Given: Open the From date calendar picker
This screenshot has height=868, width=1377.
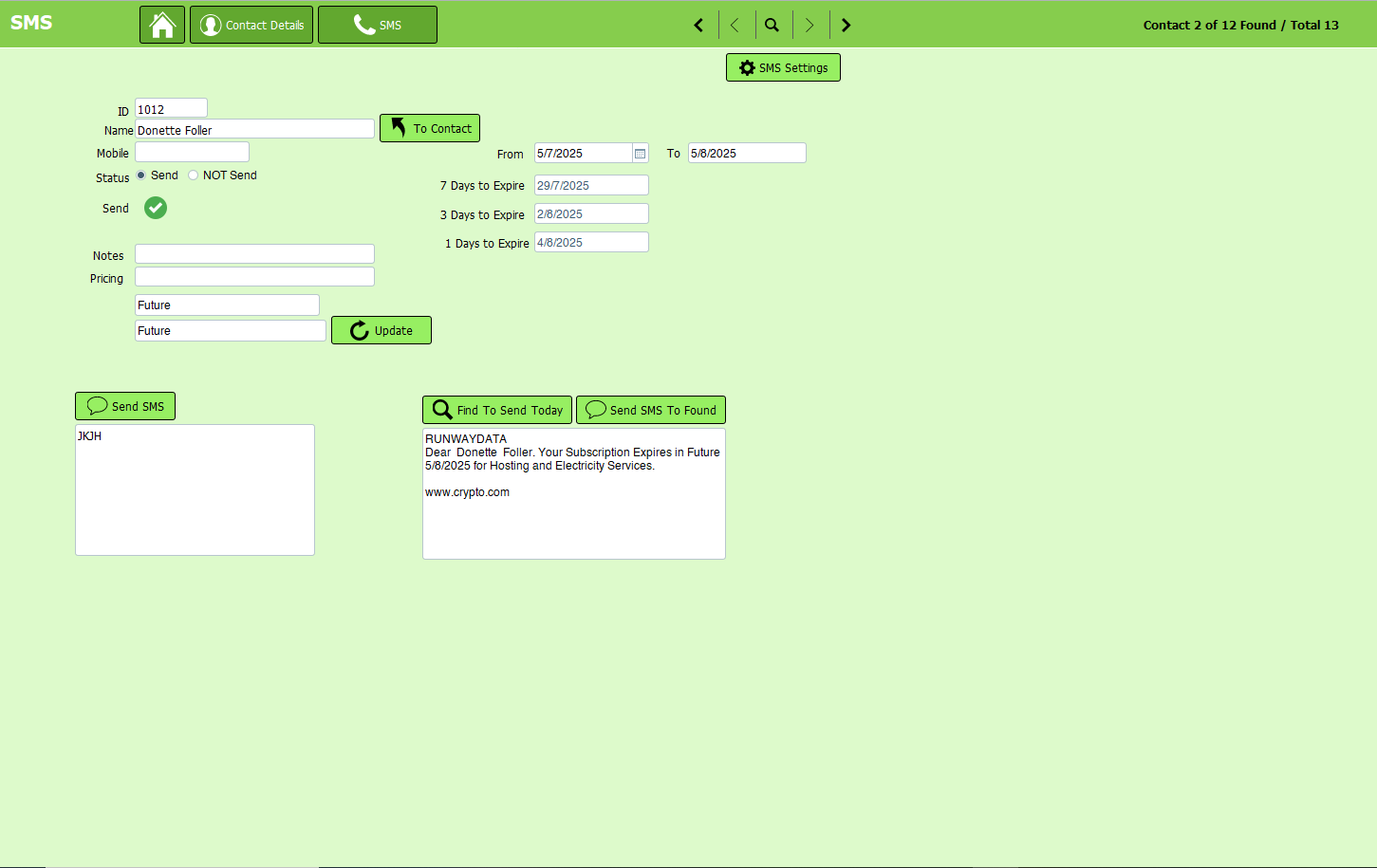Looking at the screenshot, I should pos(641,154).
